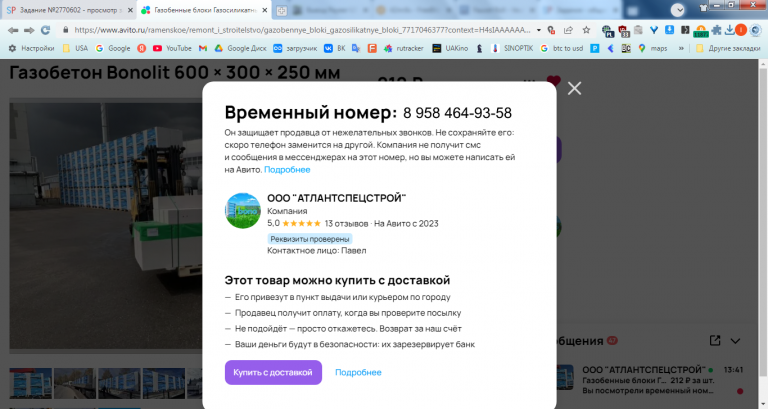Open the tab search dropdown button
The width and height of the screenshot is (768, 409).
tap(677, 10)
